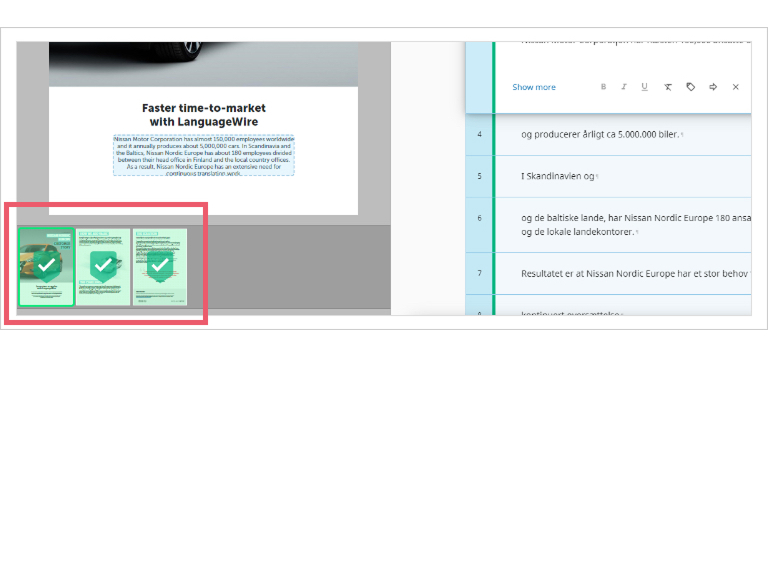The image size is (768, 576).
Task: Select segment row number 6
Action: click(479, 218)
